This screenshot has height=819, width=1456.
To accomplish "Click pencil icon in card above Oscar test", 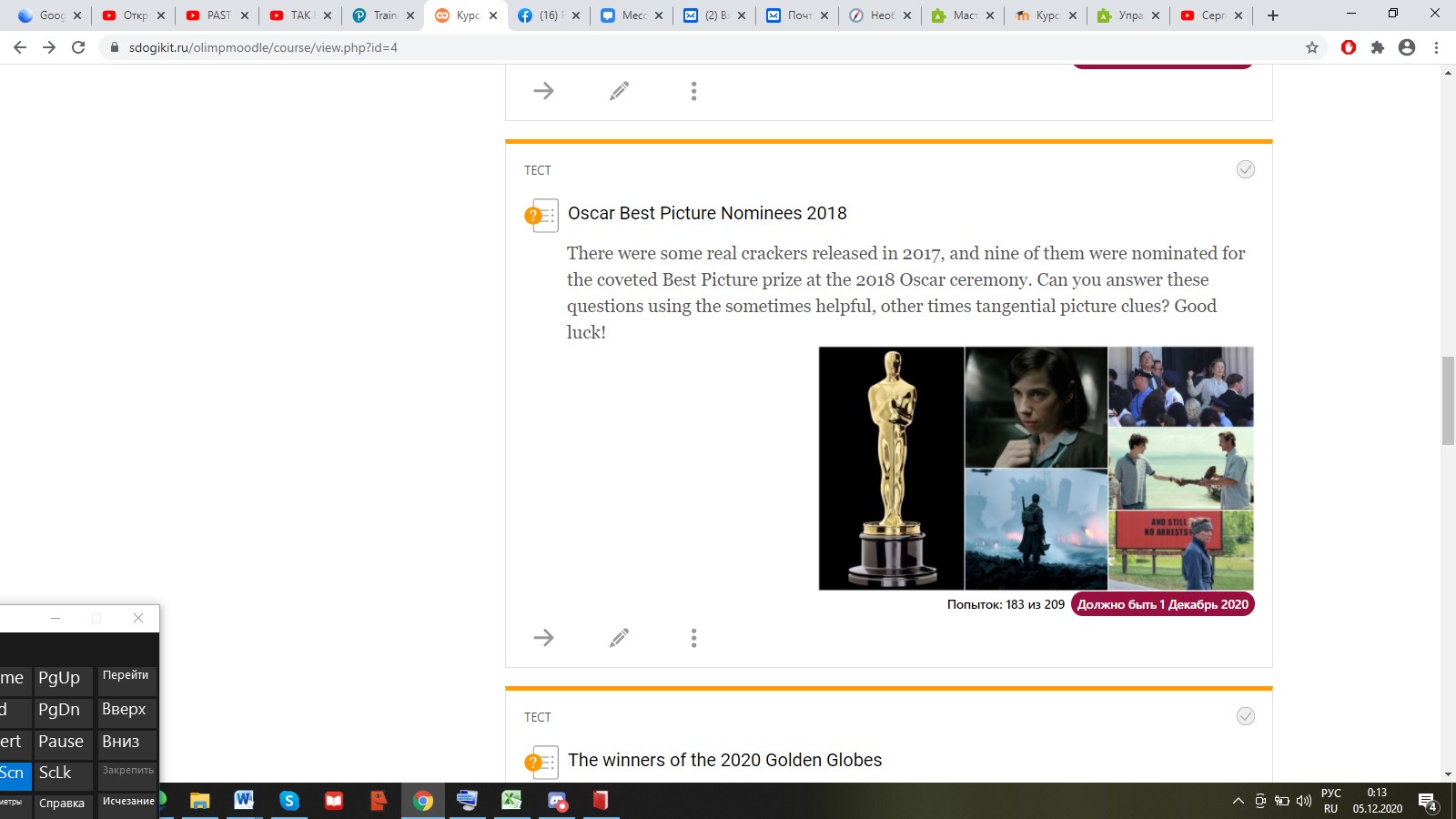I will 619,91.
